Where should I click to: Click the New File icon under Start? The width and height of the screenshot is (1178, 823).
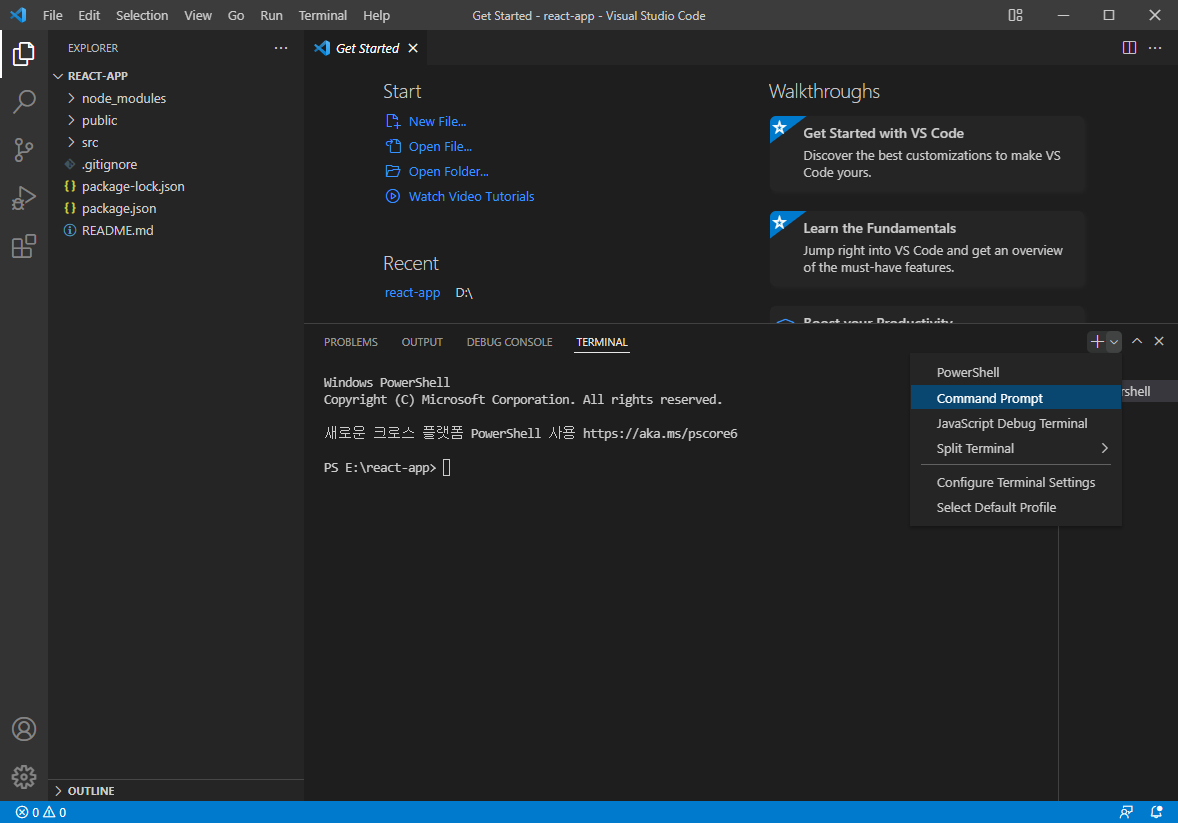[393, 121]
